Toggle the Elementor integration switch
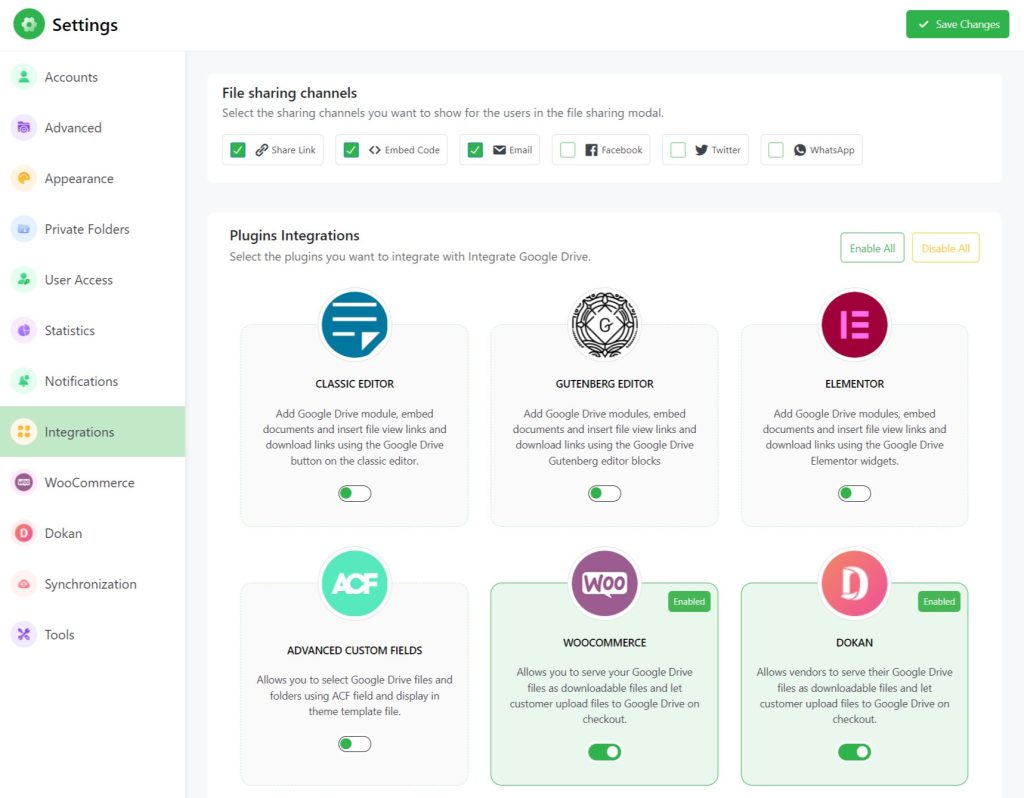1024x798 pixels. pyautogui.click(x=854, y=493)
